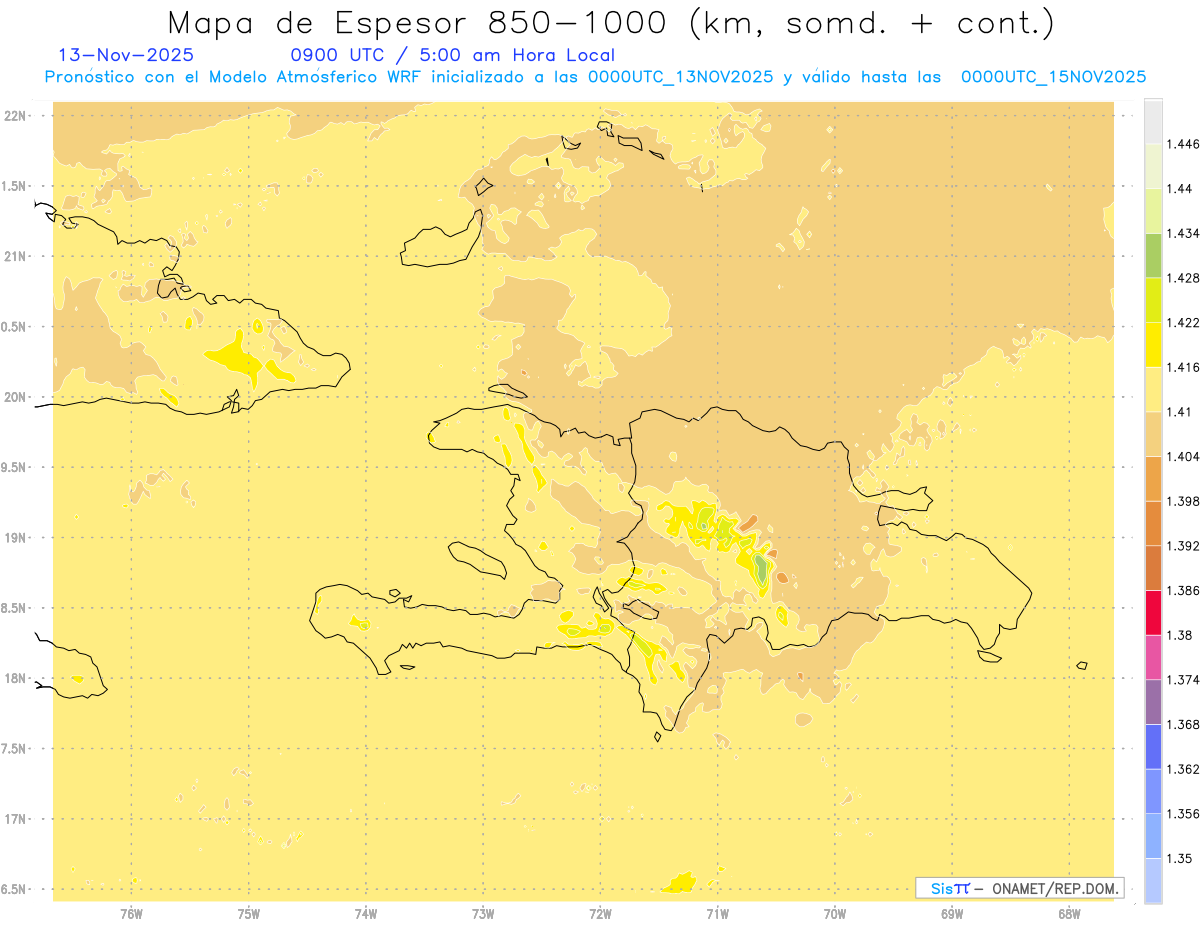Click the color scale value '1.44'
Viewport: 1200px width, 927px height.
click(x=1179, y=188)
